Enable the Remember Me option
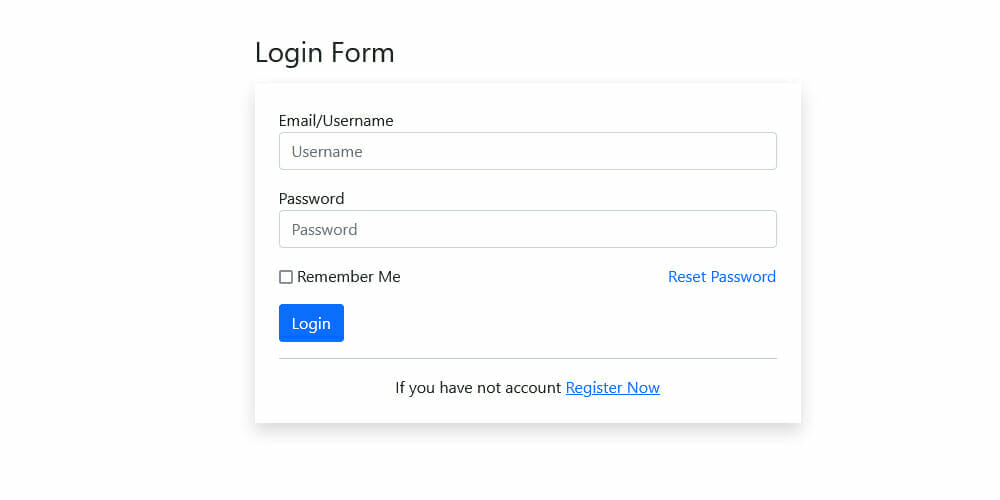The image size is (1000, 500). point(286,277)
